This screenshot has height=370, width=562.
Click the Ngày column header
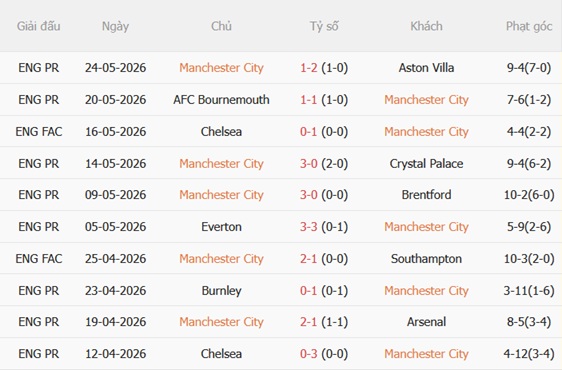coord(115,27)
